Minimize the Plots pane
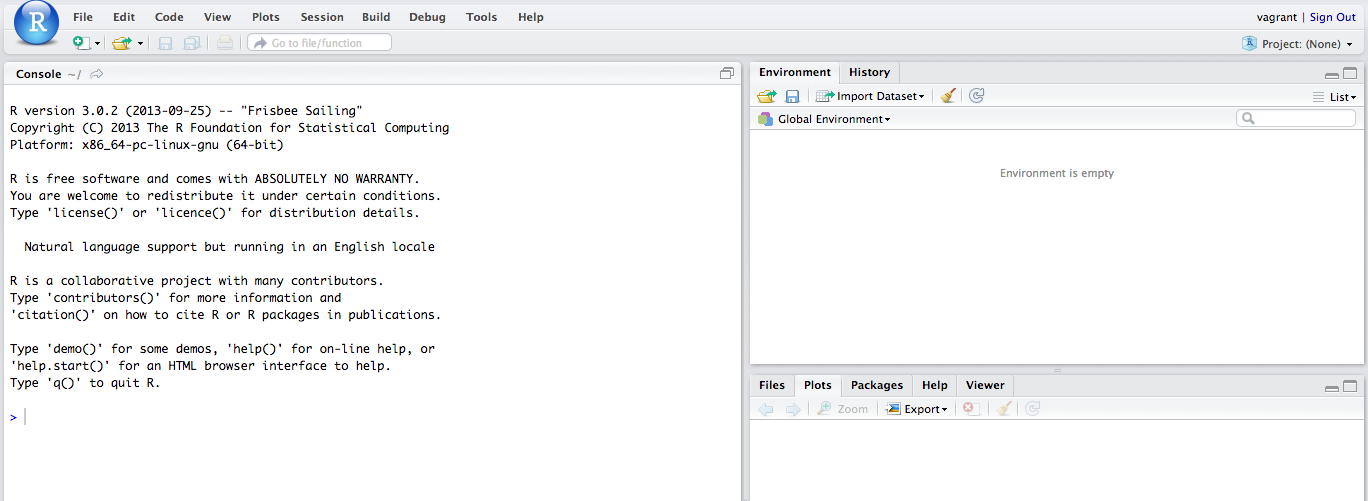 [1332, 388]
